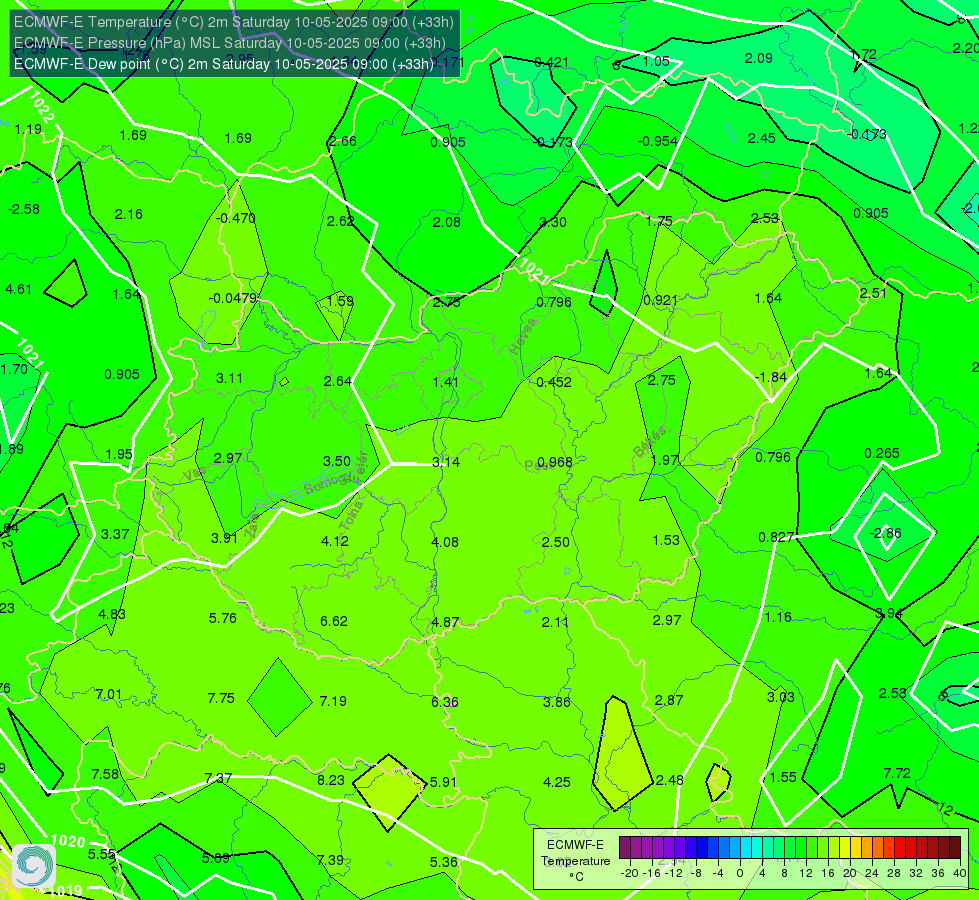Viewport: 979px width, 900px height.
Task: Click the dew point value 3.30
Action: pyautogui.click(x=553, y=222)
